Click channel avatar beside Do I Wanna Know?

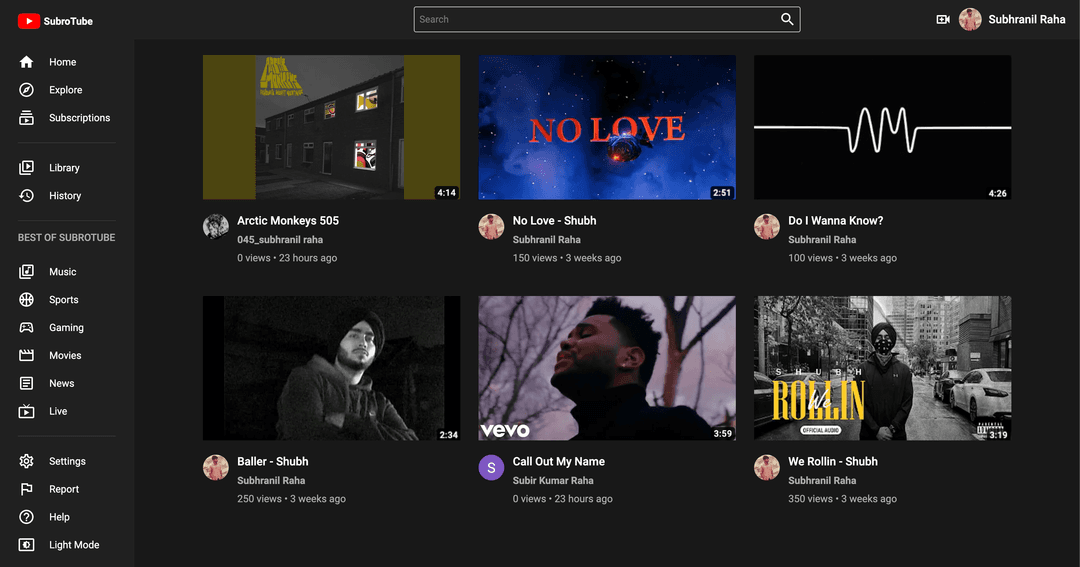tap(767, 226)
